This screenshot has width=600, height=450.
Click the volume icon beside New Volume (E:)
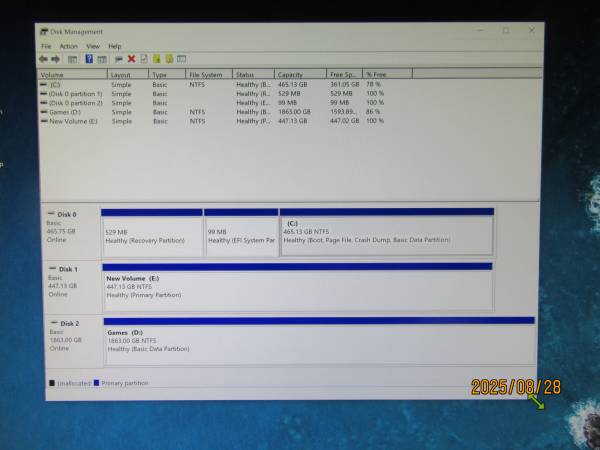(44, 121)
